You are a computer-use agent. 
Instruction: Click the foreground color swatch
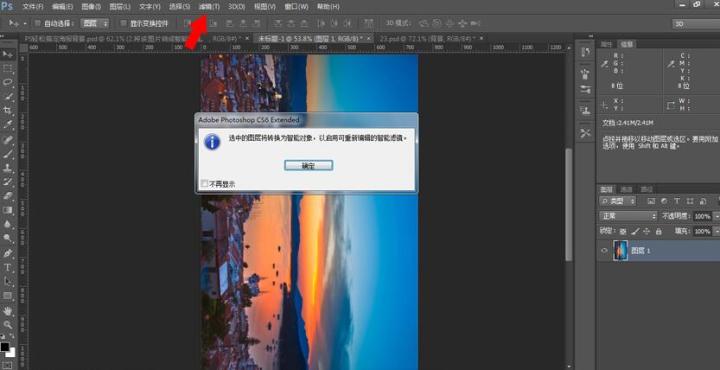click(5, 347)
